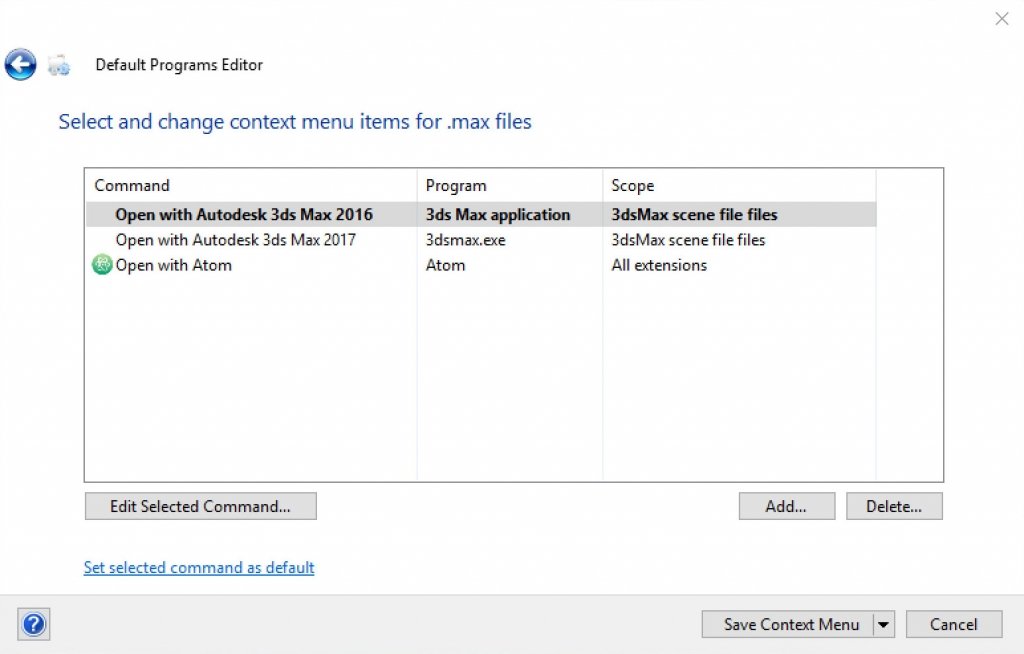This screenshot has height=654, width=1024.
Task: Sort by the Program column header
Action: [x=509, y=186]
